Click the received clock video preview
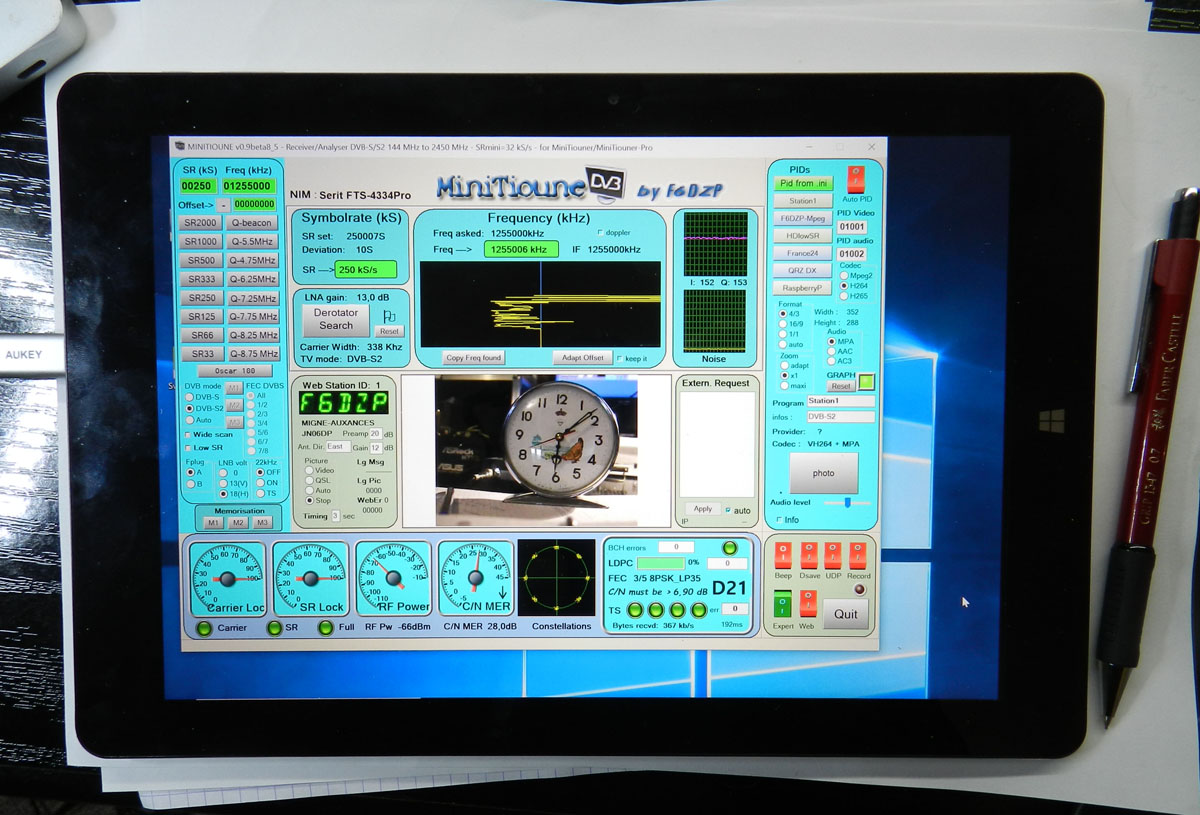 (537, 451)
